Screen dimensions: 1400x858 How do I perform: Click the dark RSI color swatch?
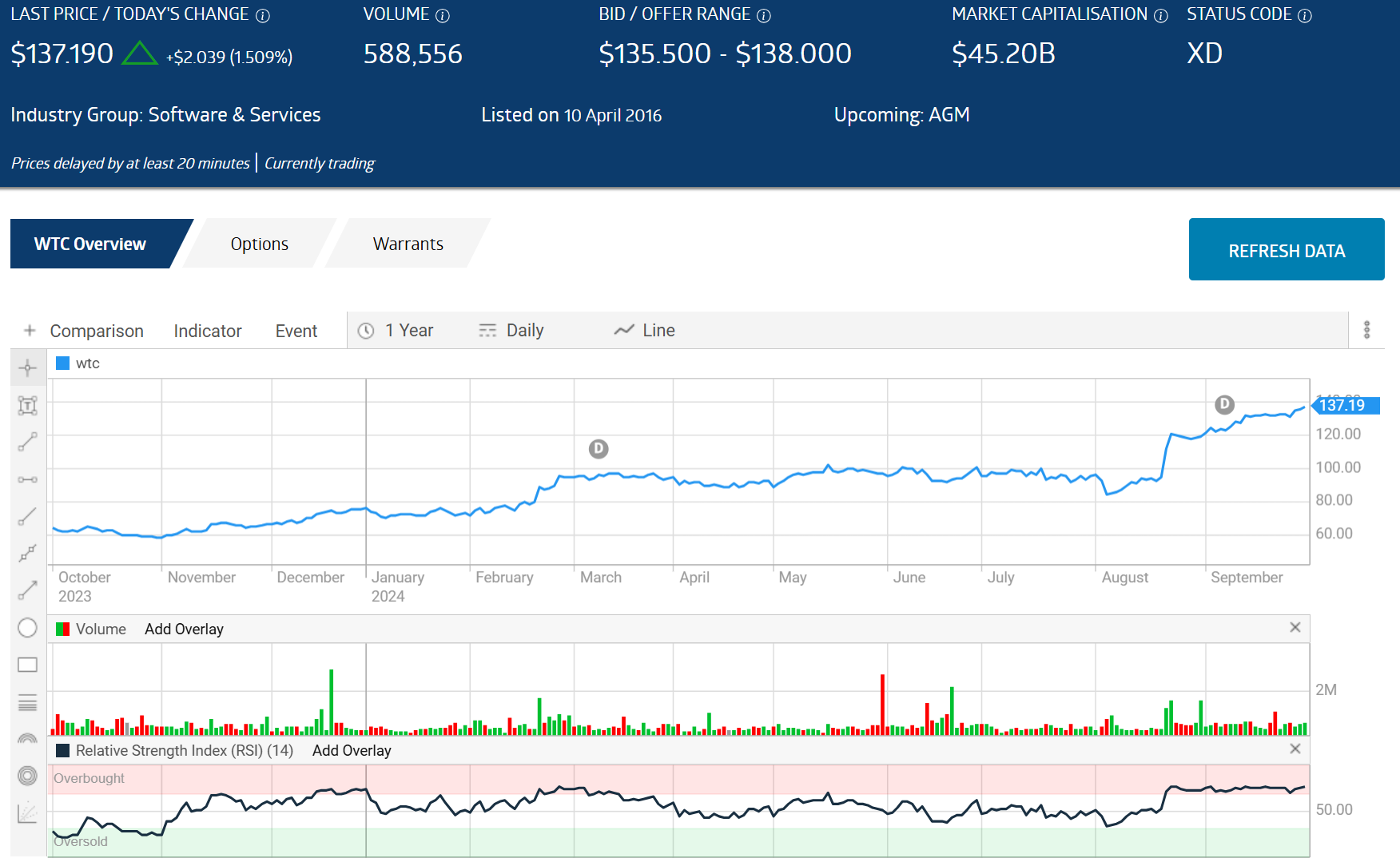point(63,750)
